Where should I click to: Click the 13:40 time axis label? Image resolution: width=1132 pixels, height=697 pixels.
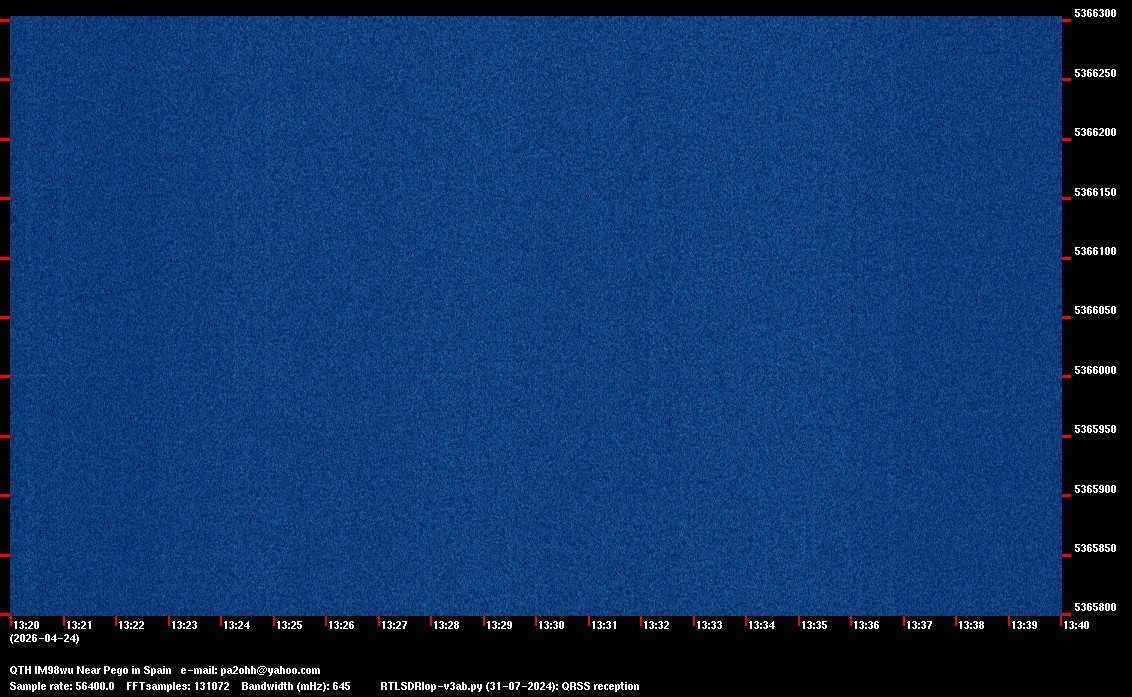[1076, 625]
